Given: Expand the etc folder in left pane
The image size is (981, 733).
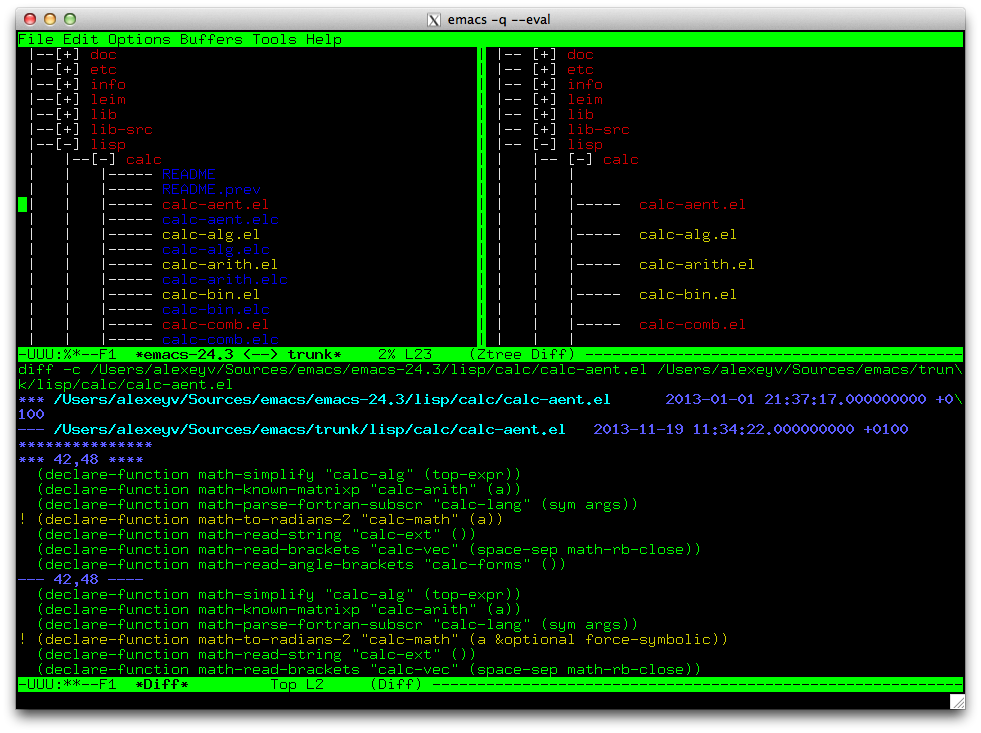Looking at the screenshot, I should tap(68, 69).
